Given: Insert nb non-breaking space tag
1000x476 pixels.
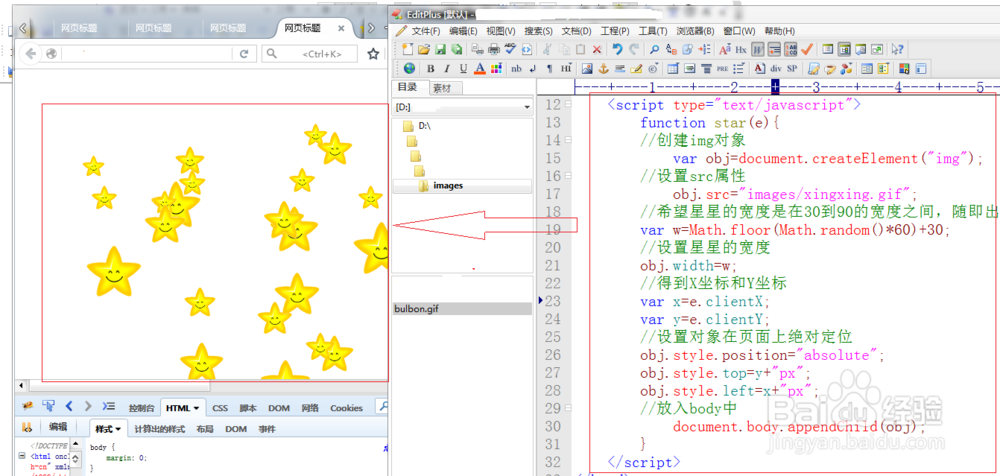Looking at the screenshot, I should coord(516,68).
